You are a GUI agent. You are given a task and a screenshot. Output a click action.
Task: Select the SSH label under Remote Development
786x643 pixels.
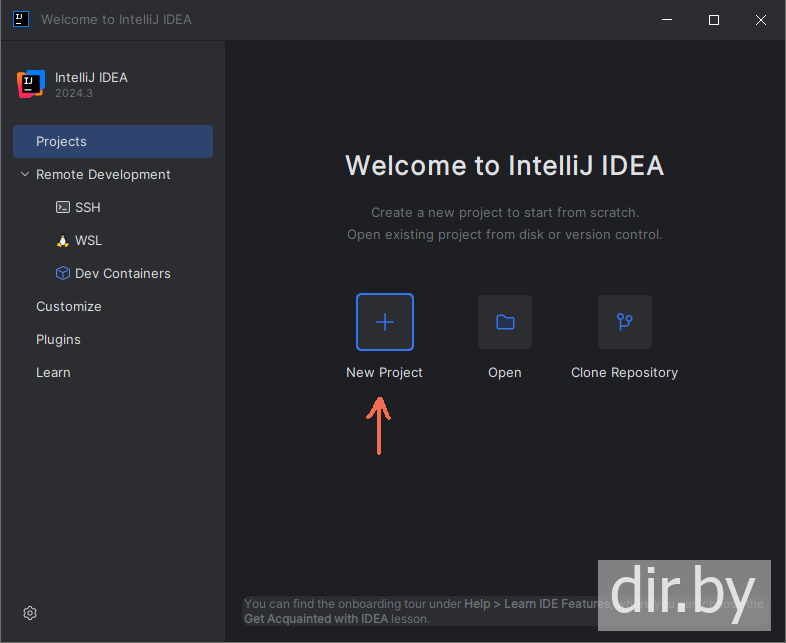[88, 208]
